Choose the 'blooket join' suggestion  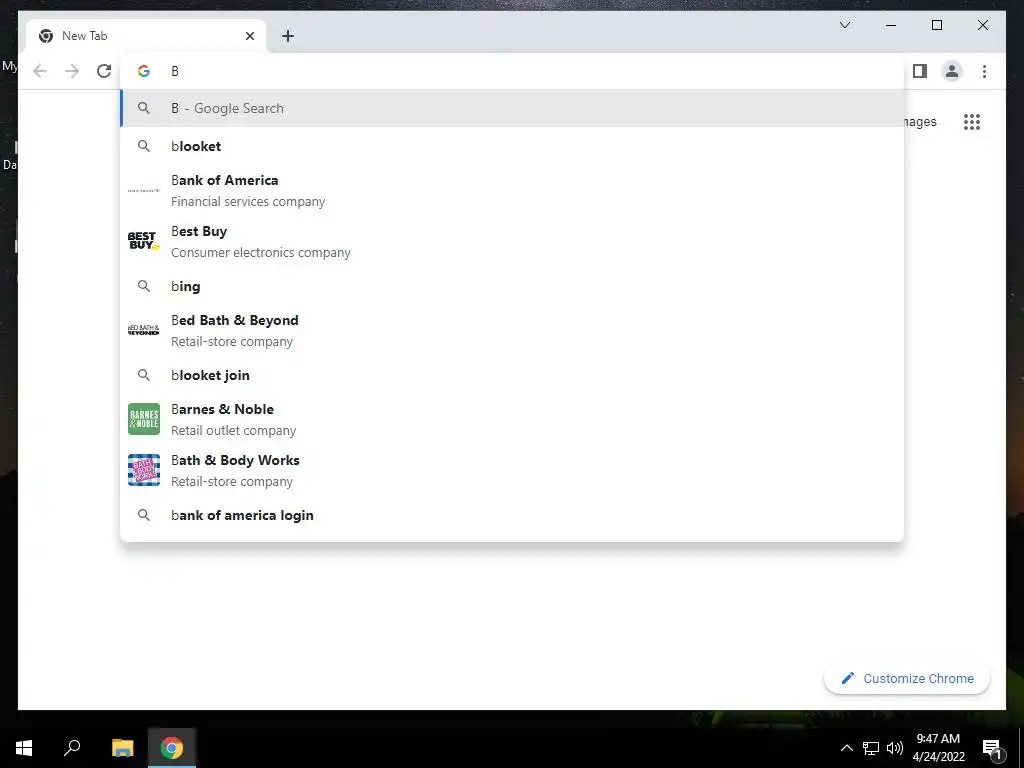point(512,375)
